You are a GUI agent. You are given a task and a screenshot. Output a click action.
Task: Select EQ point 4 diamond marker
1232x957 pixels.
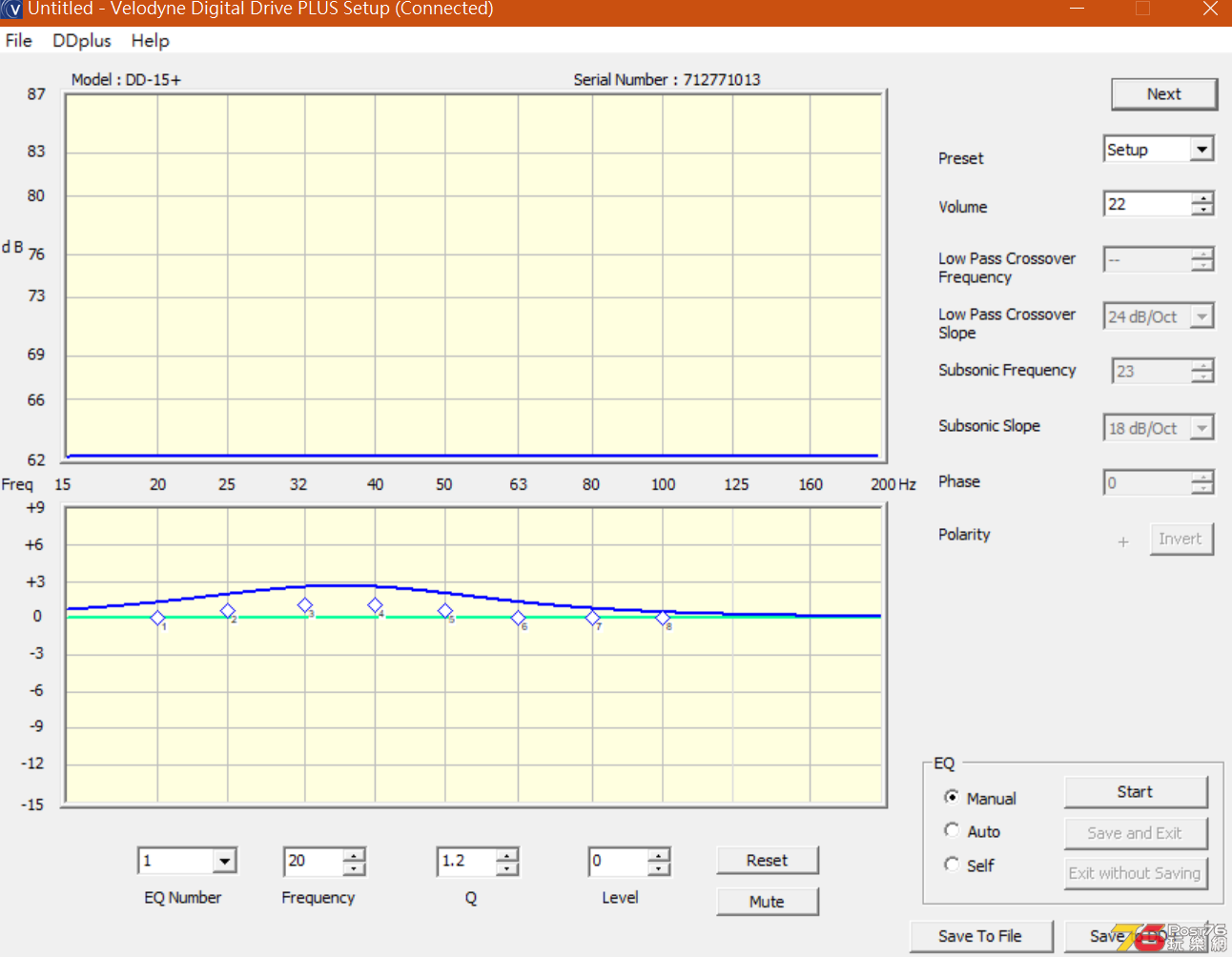(375, 605)
